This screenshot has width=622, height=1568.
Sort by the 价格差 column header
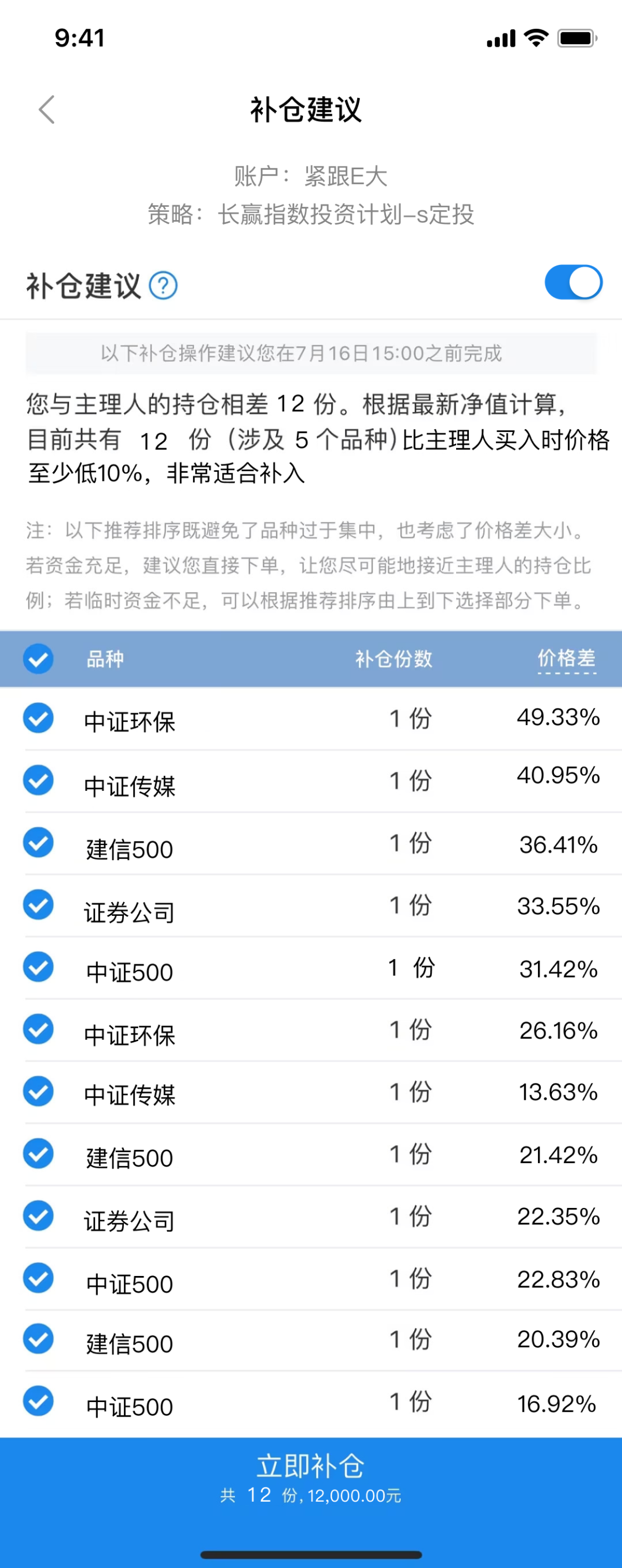click(x=567, y=658)
